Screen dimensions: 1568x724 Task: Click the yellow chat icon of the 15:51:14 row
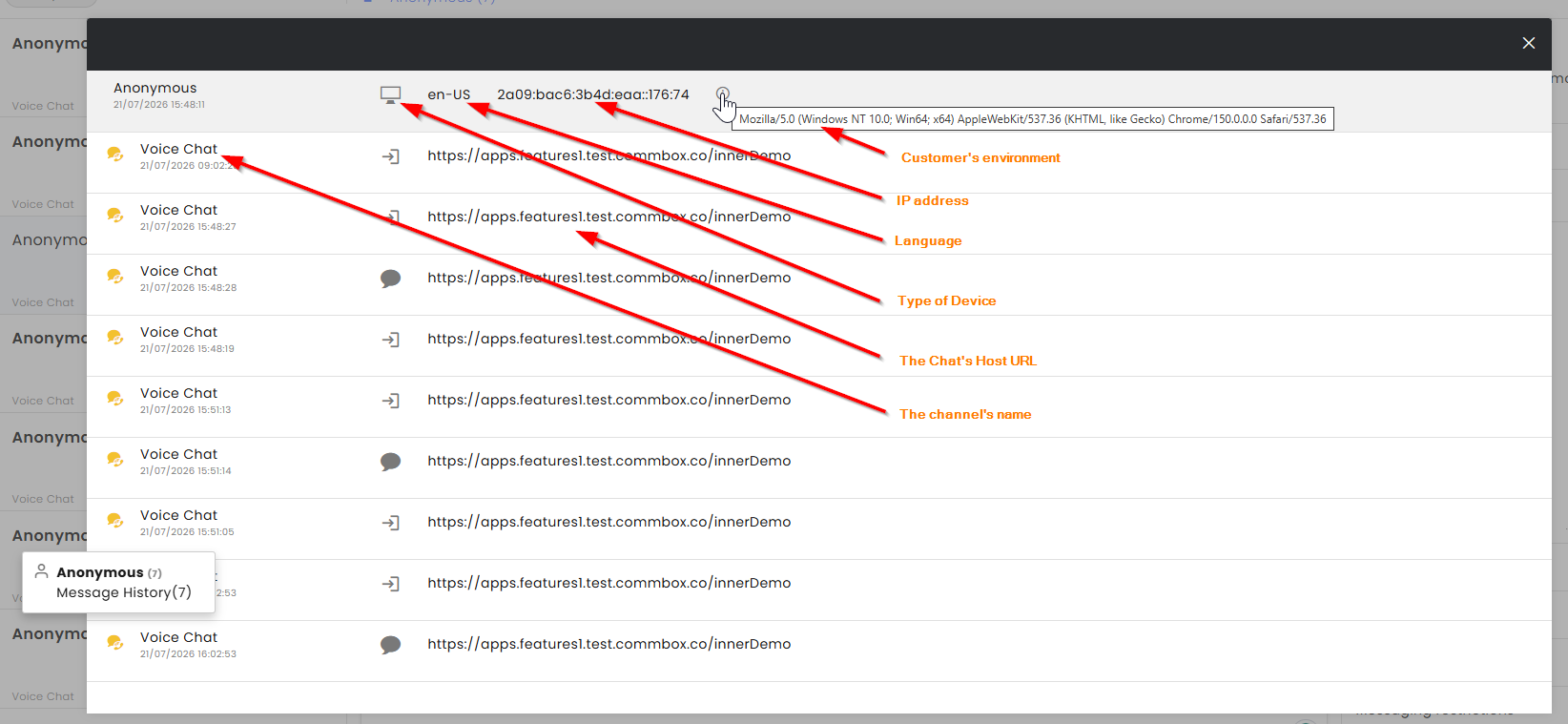115,460
